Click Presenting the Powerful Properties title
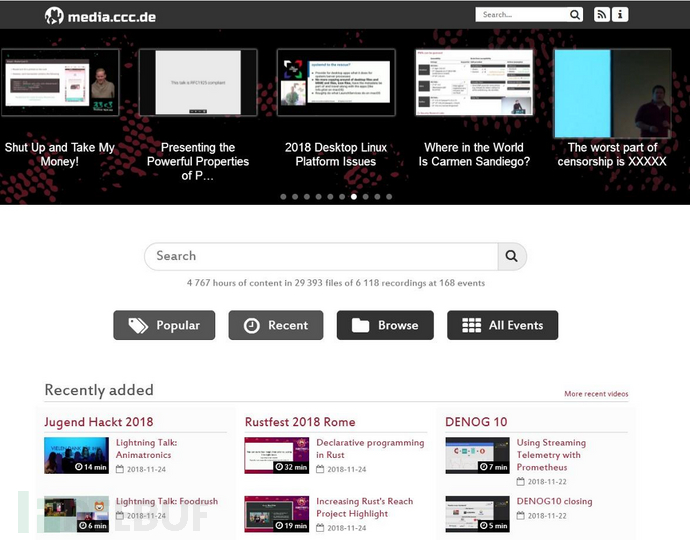Screen dimensions: 690x540 click(198, 161)
